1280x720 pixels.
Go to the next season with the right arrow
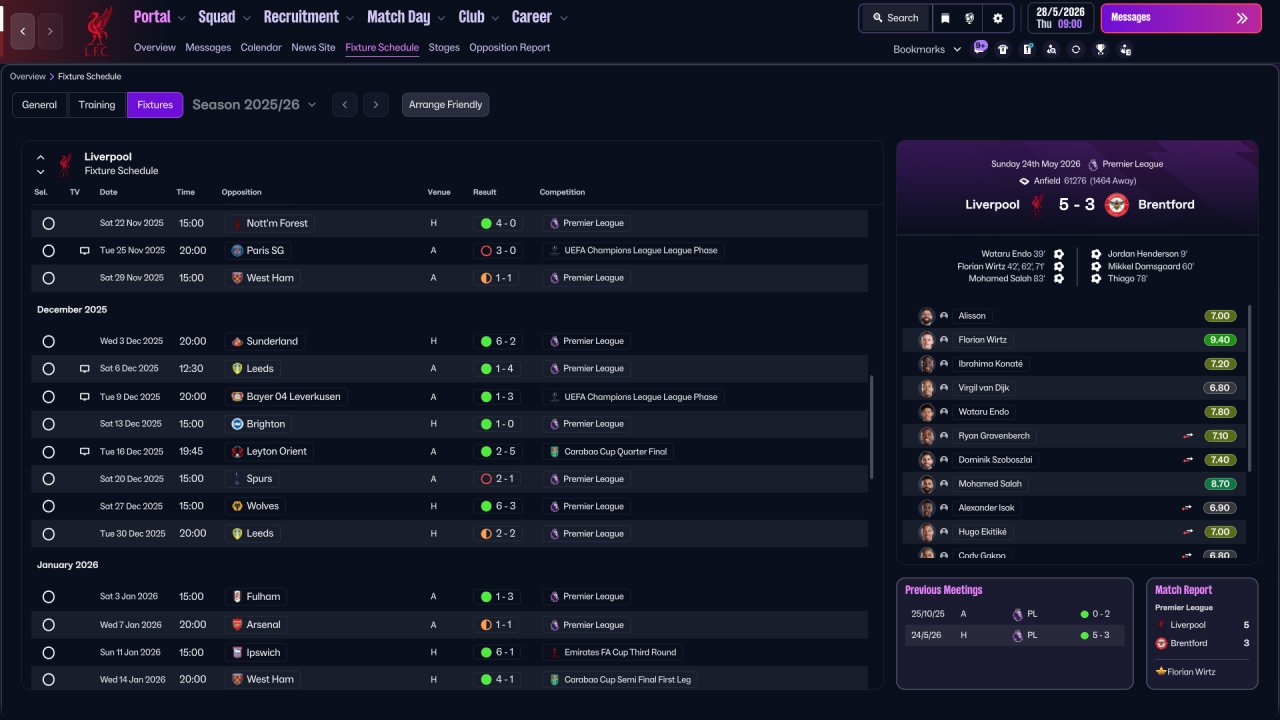coord(376,105)
